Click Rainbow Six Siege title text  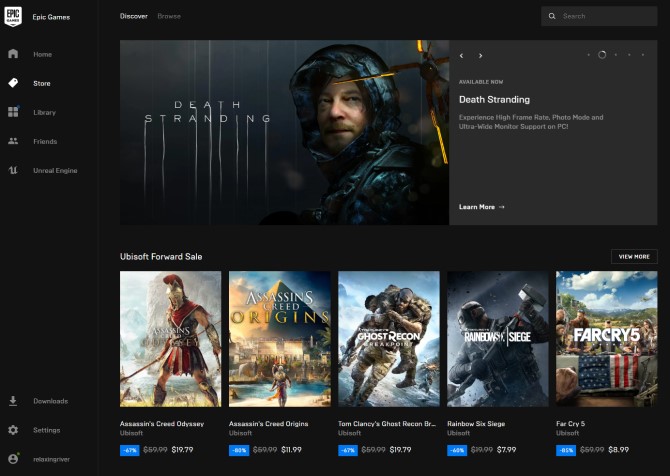[x=476, y=424]
